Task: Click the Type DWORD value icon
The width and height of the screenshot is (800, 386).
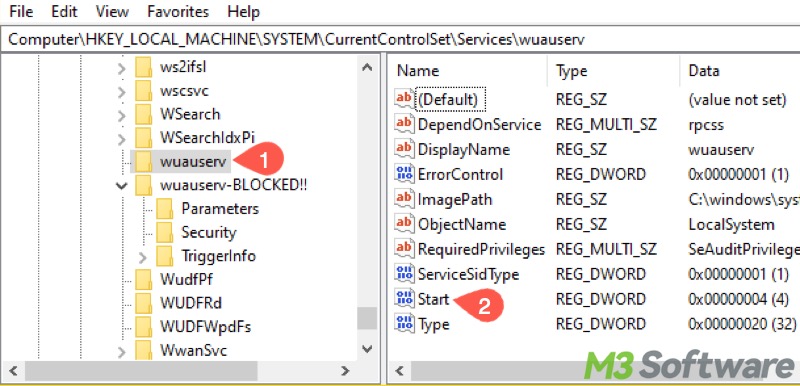Action: 405,324
